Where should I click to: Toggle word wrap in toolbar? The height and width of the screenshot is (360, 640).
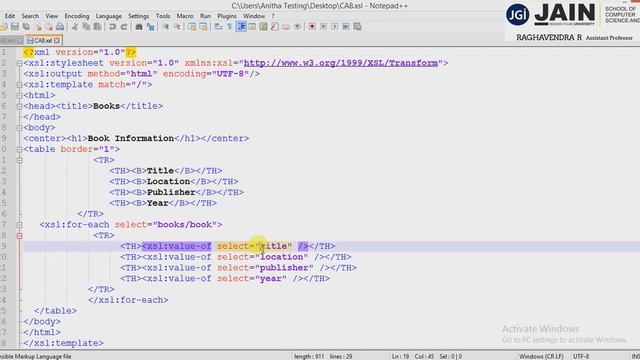[218, 27]
